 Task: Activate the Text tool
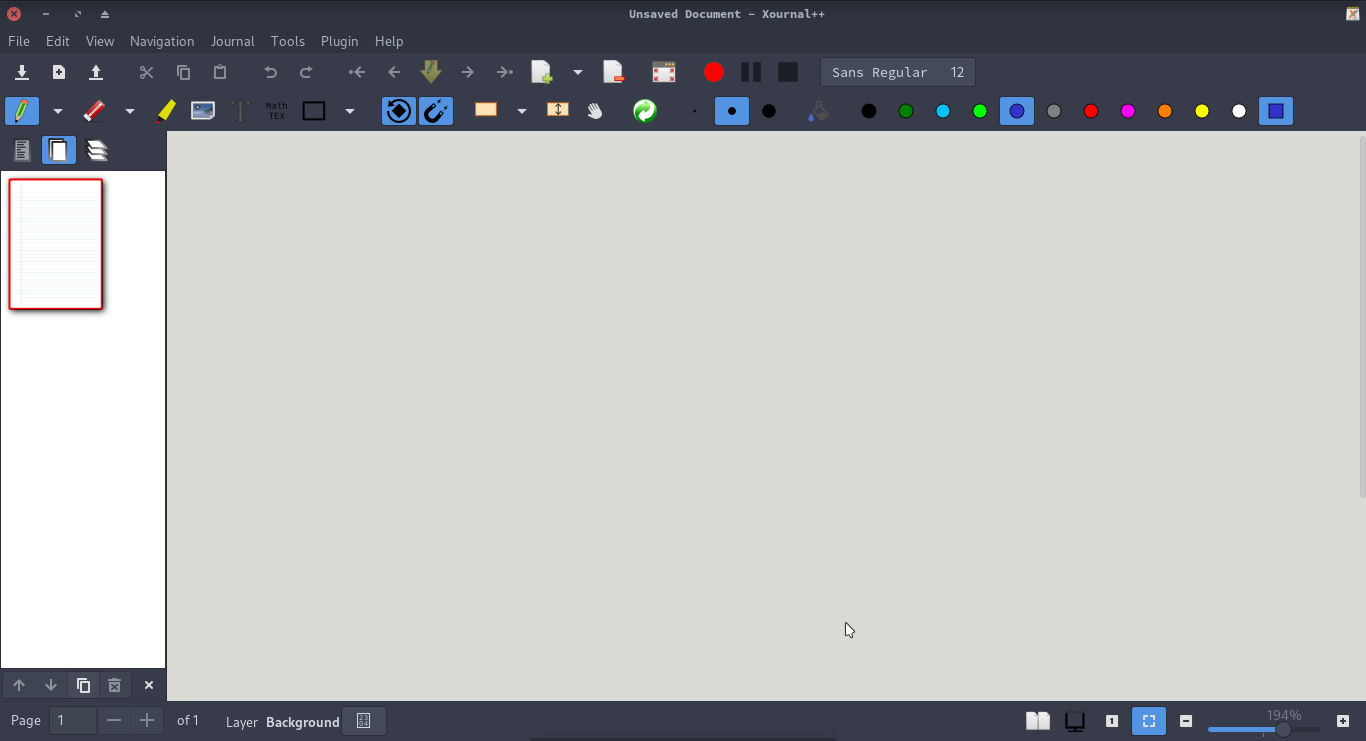tap(240, 111)
